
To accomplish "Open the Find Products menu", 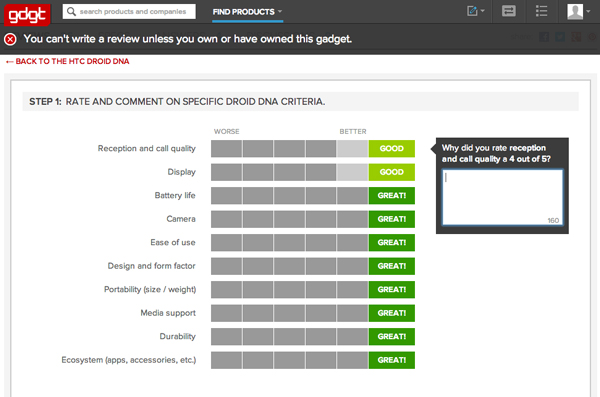I will [247, 12].
